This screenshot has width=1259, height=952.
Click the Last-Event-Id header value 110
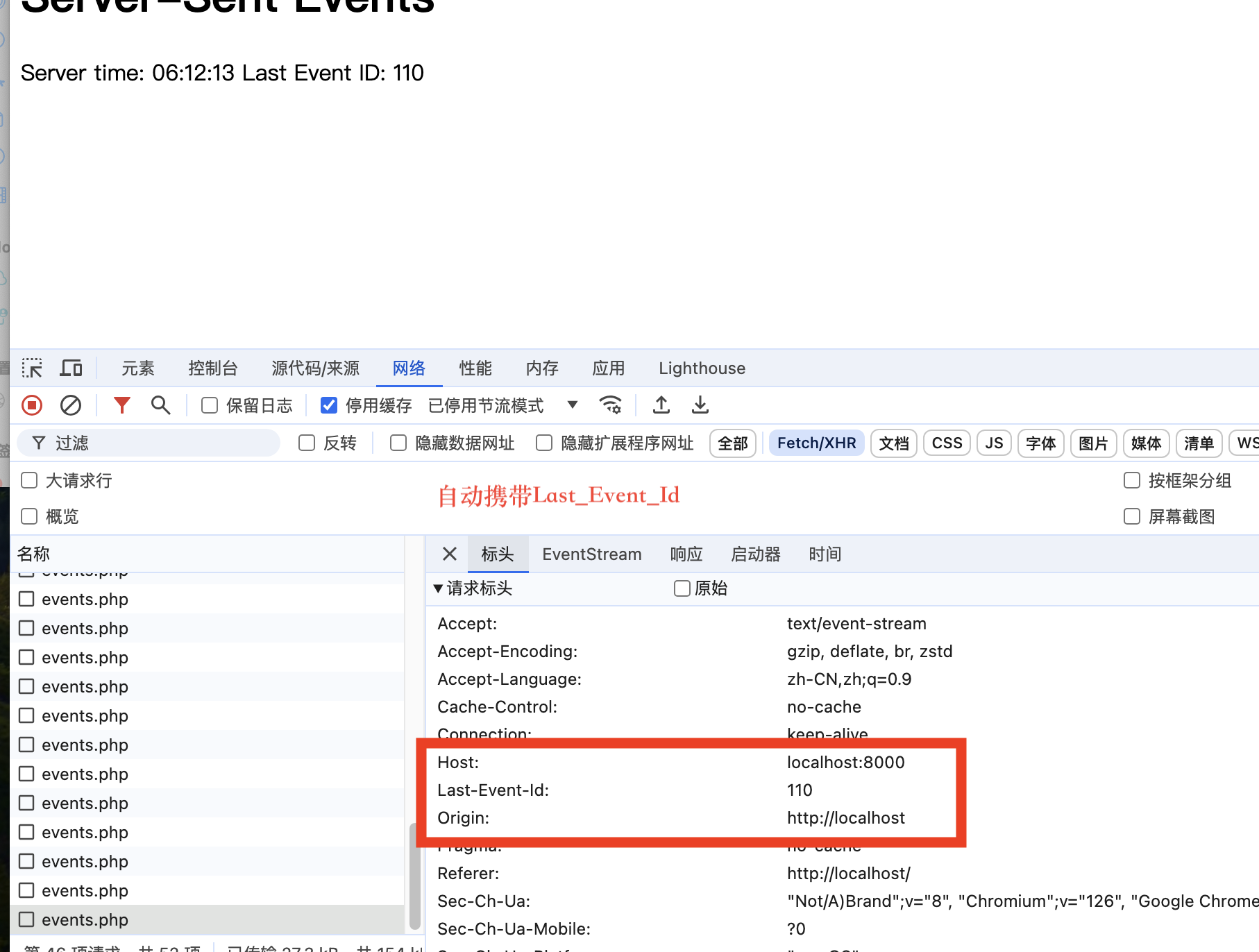pos(800,790)
